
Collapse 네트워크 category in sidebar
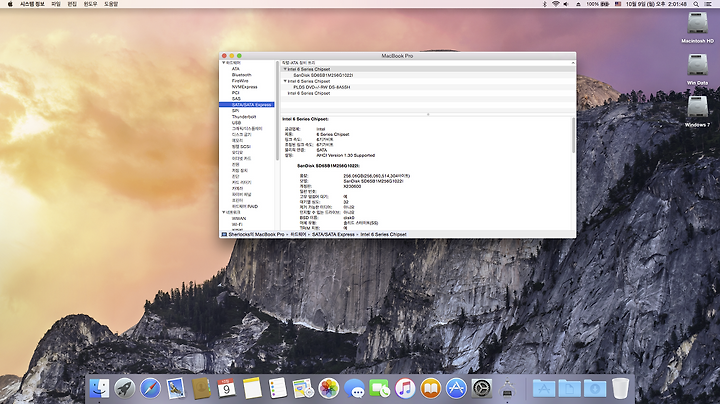(224, 212)
